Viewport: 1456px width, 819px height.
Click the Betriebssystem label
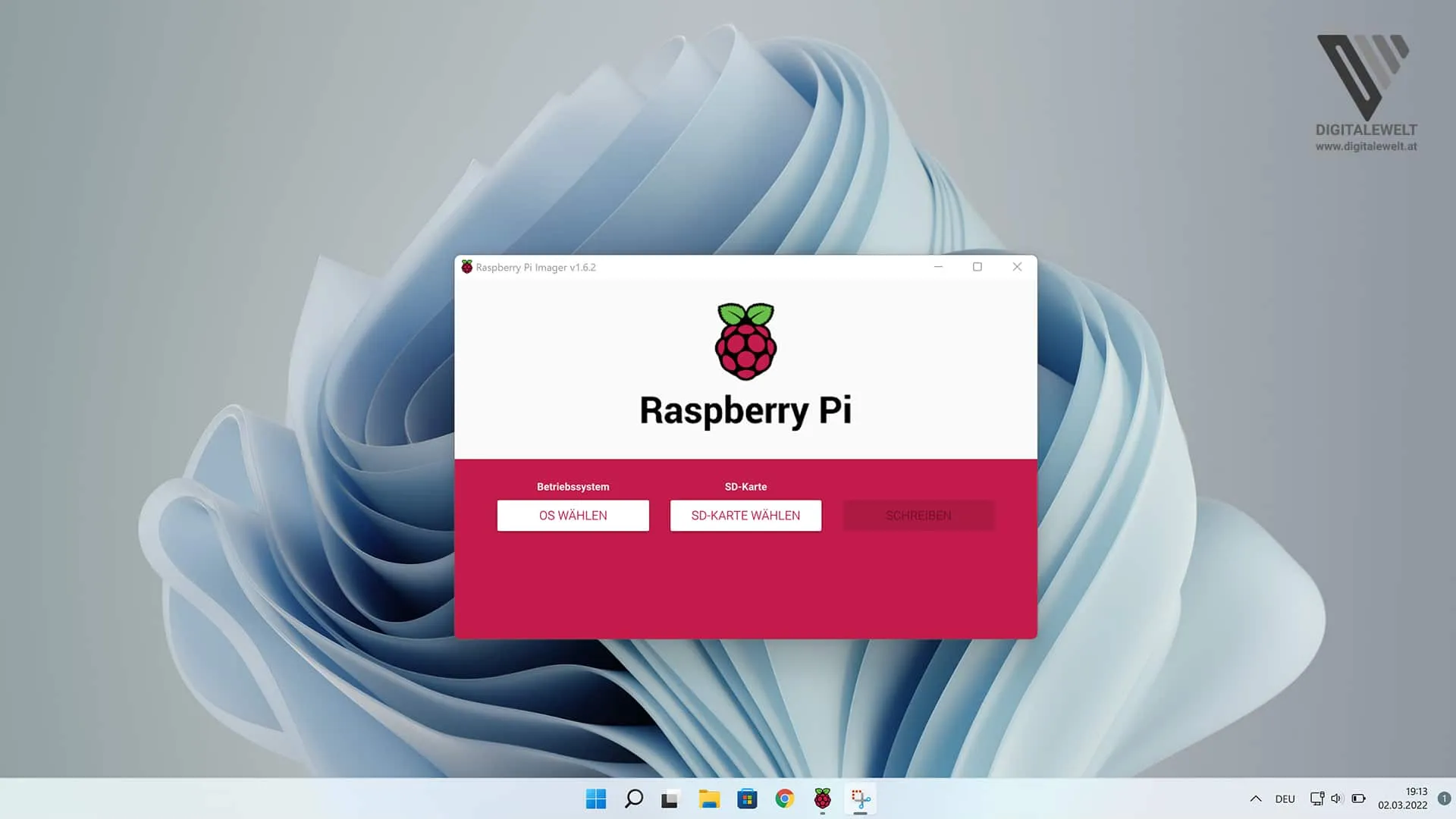click(x=573, y=487)
